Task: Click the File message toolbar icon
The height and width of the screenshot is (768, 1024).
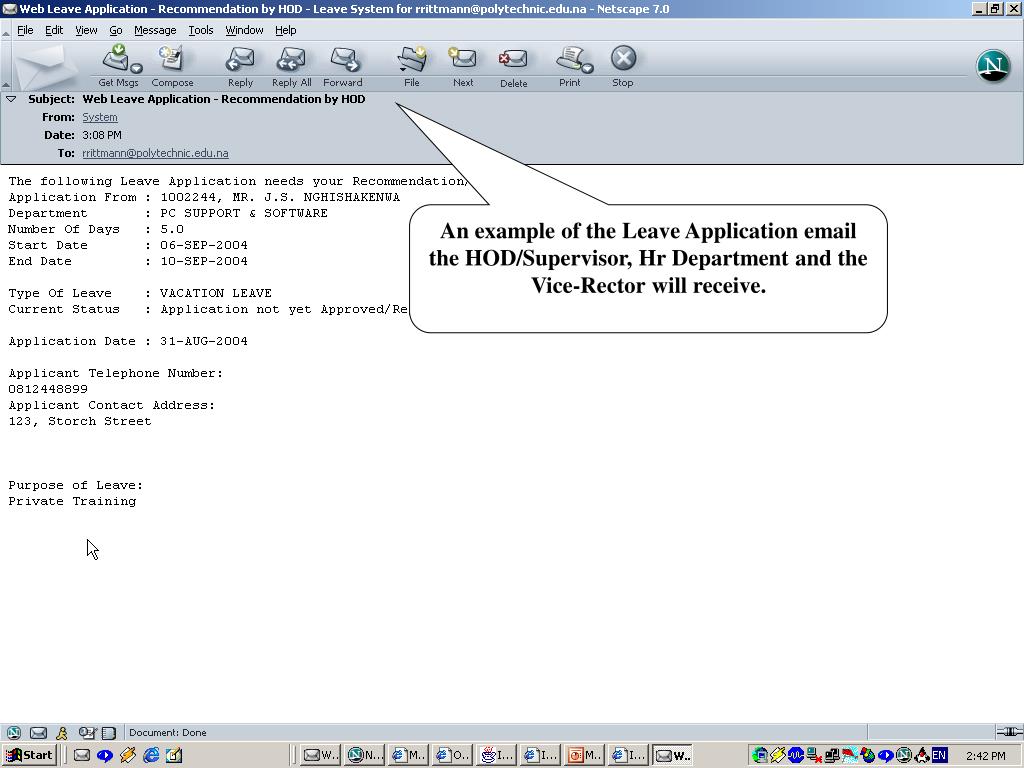Action: pyautogui.click(x=411, y=59)
